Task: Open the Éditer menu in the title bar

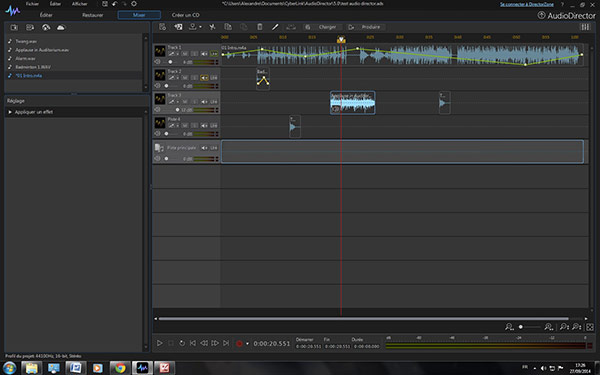Action: [x=55, y=4]
